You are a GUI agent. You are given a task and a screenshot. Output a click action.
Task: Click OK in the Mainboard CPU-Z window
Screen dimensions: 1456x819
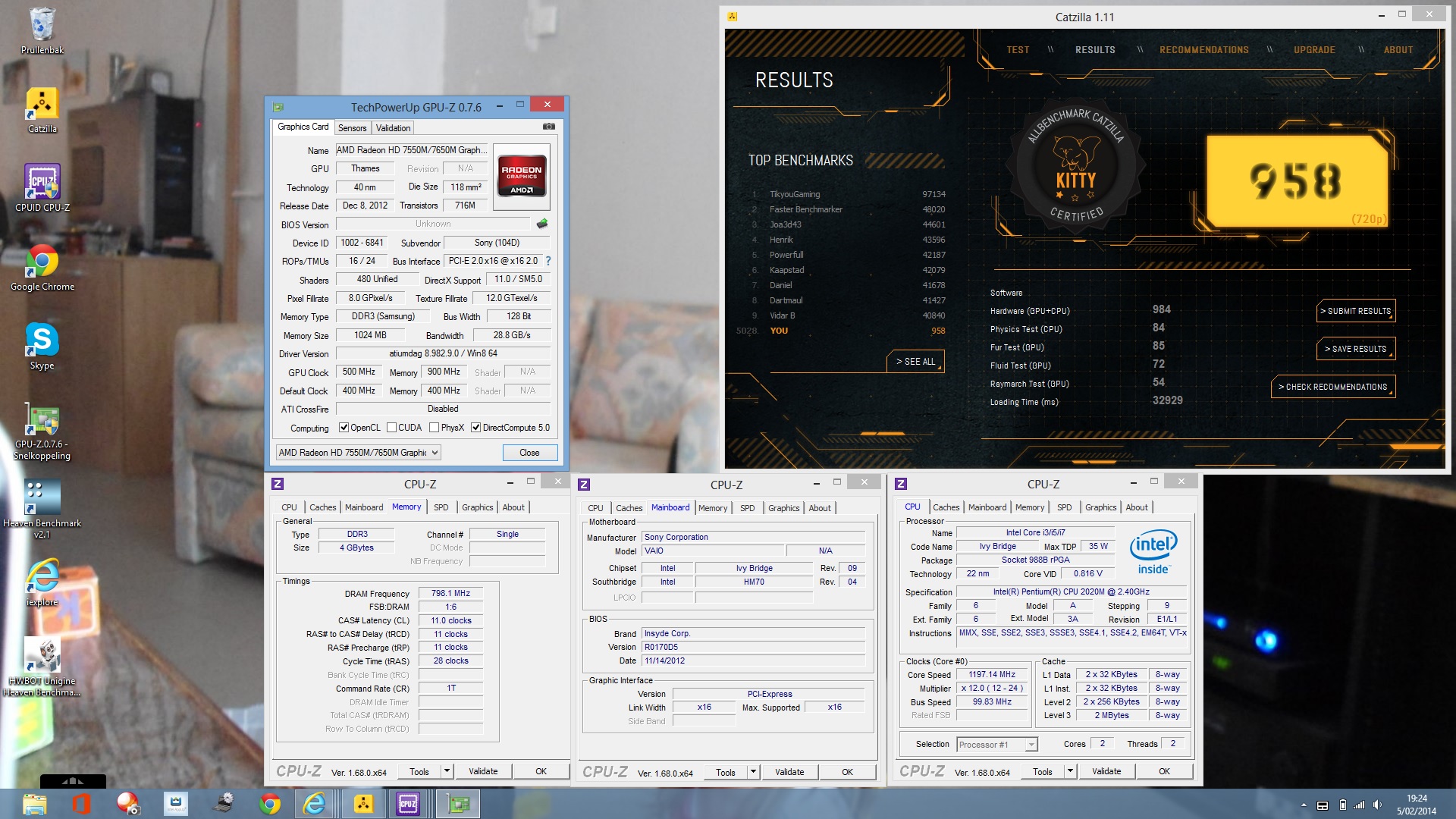847,772
